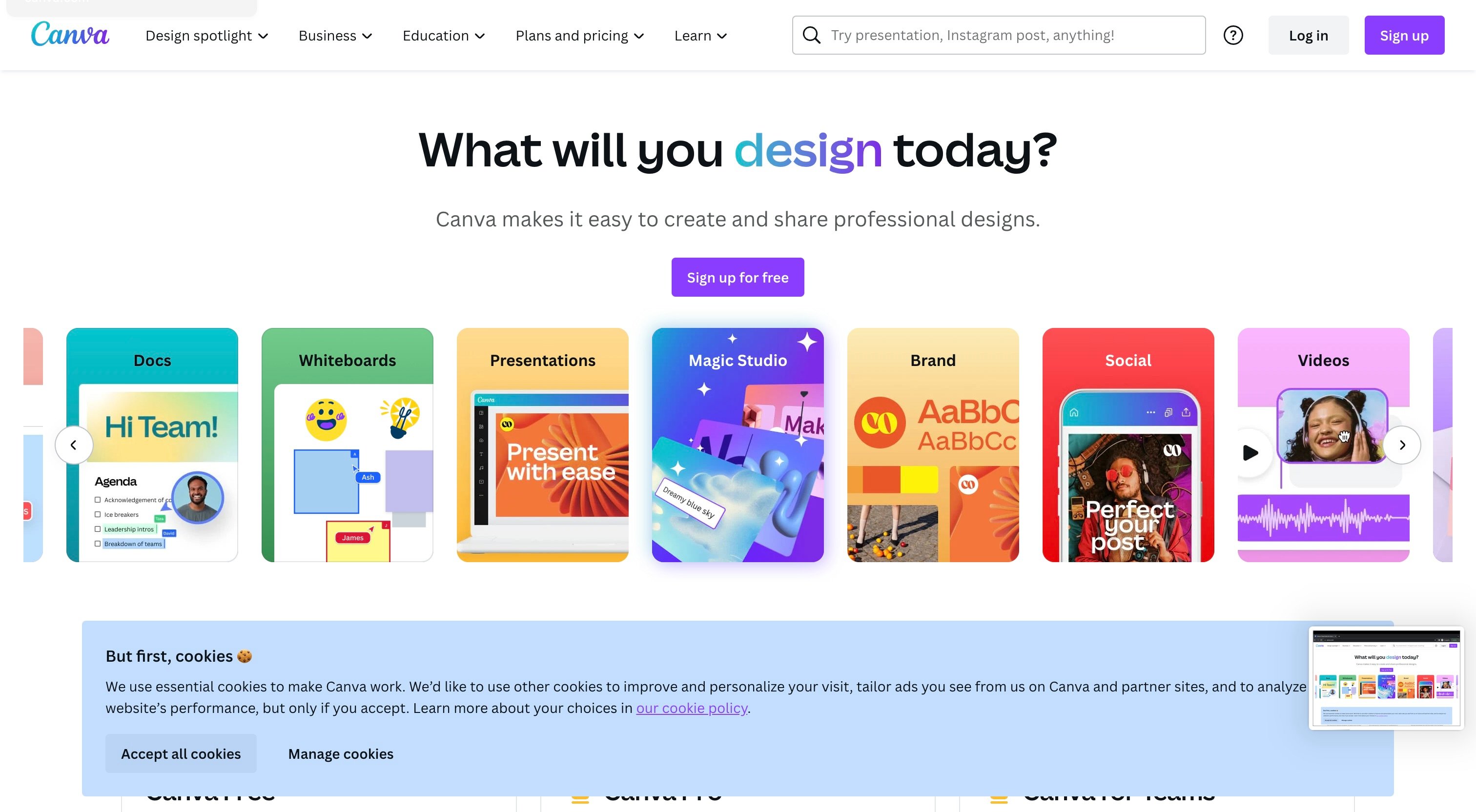1476x812 pixels.
Task: Click the right carousel scroll arrow
Action: click(x=1403, y=445)
